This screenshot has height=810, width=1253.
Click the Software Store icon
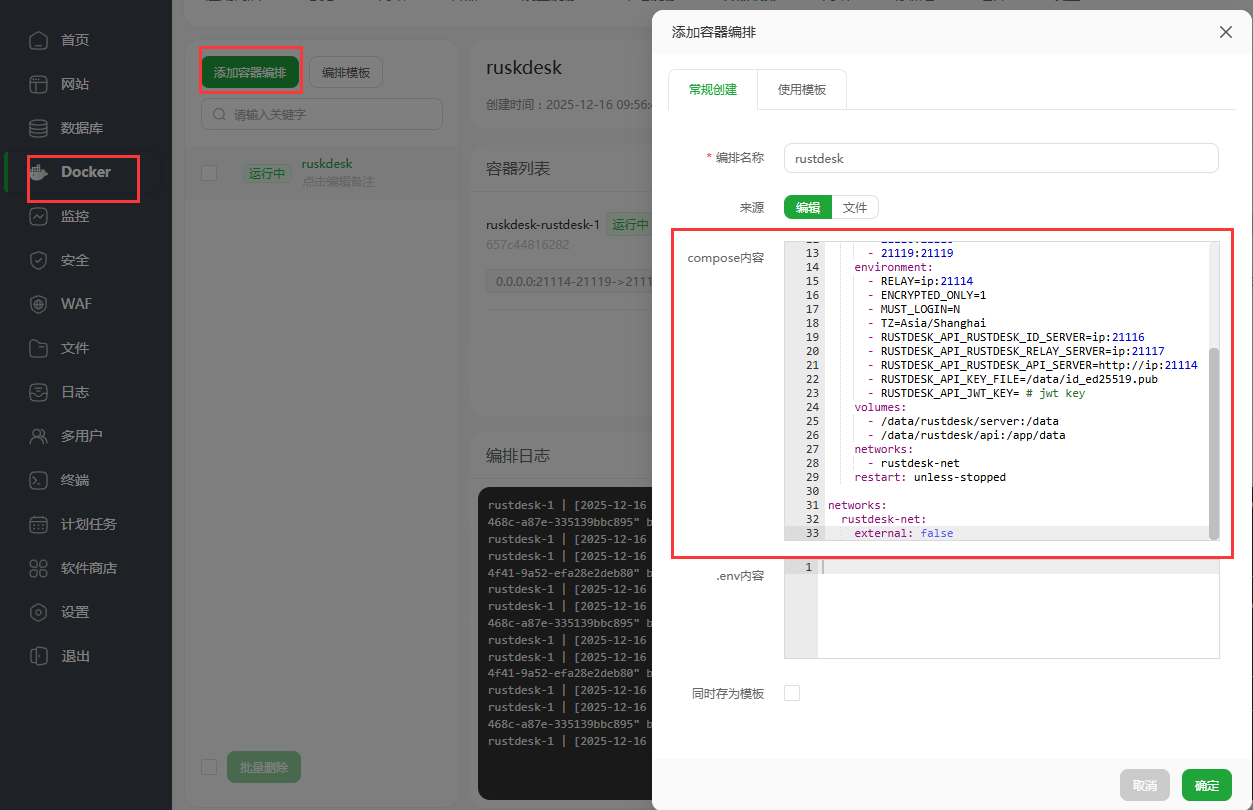point(38,568)
